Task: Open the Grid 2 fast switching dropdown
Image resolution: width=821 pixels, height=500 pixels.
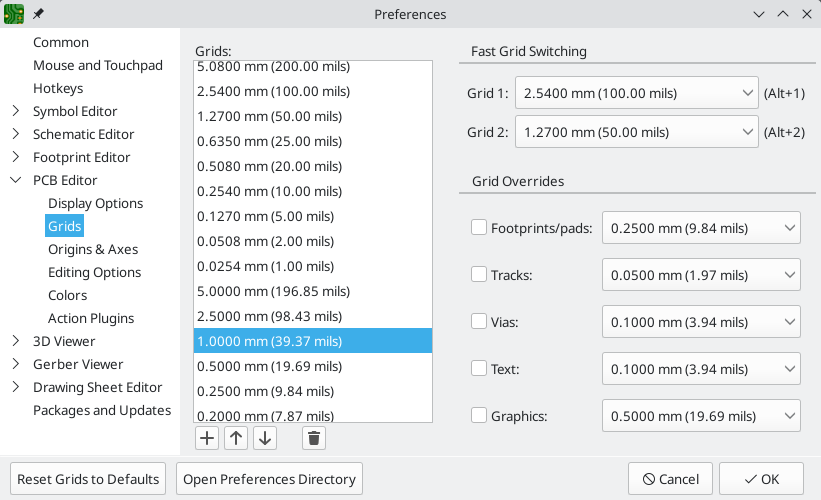Action: click(637, 132)
